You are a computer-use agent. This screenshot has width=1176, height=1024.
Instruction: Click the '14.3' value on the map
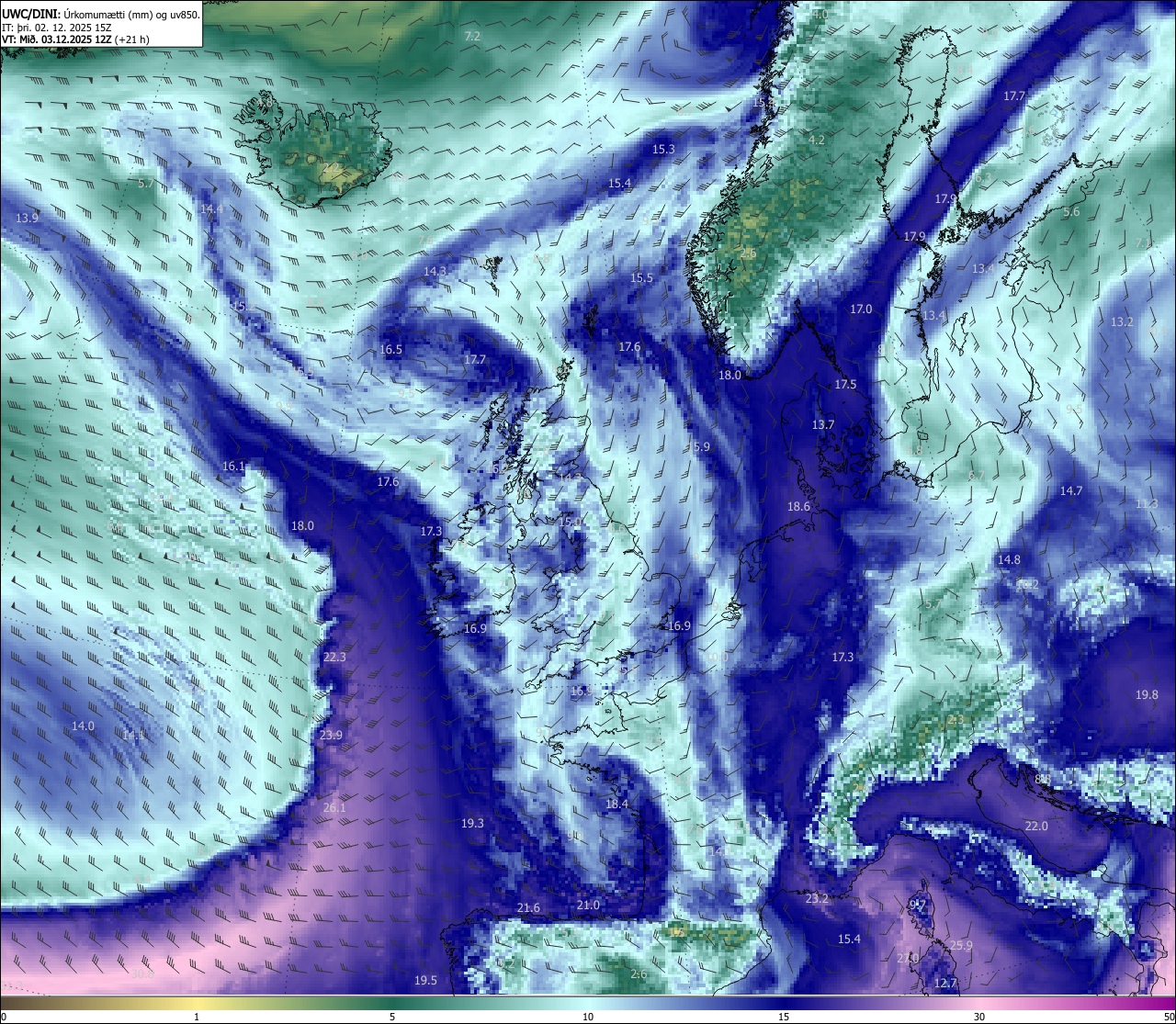(435, 271)
